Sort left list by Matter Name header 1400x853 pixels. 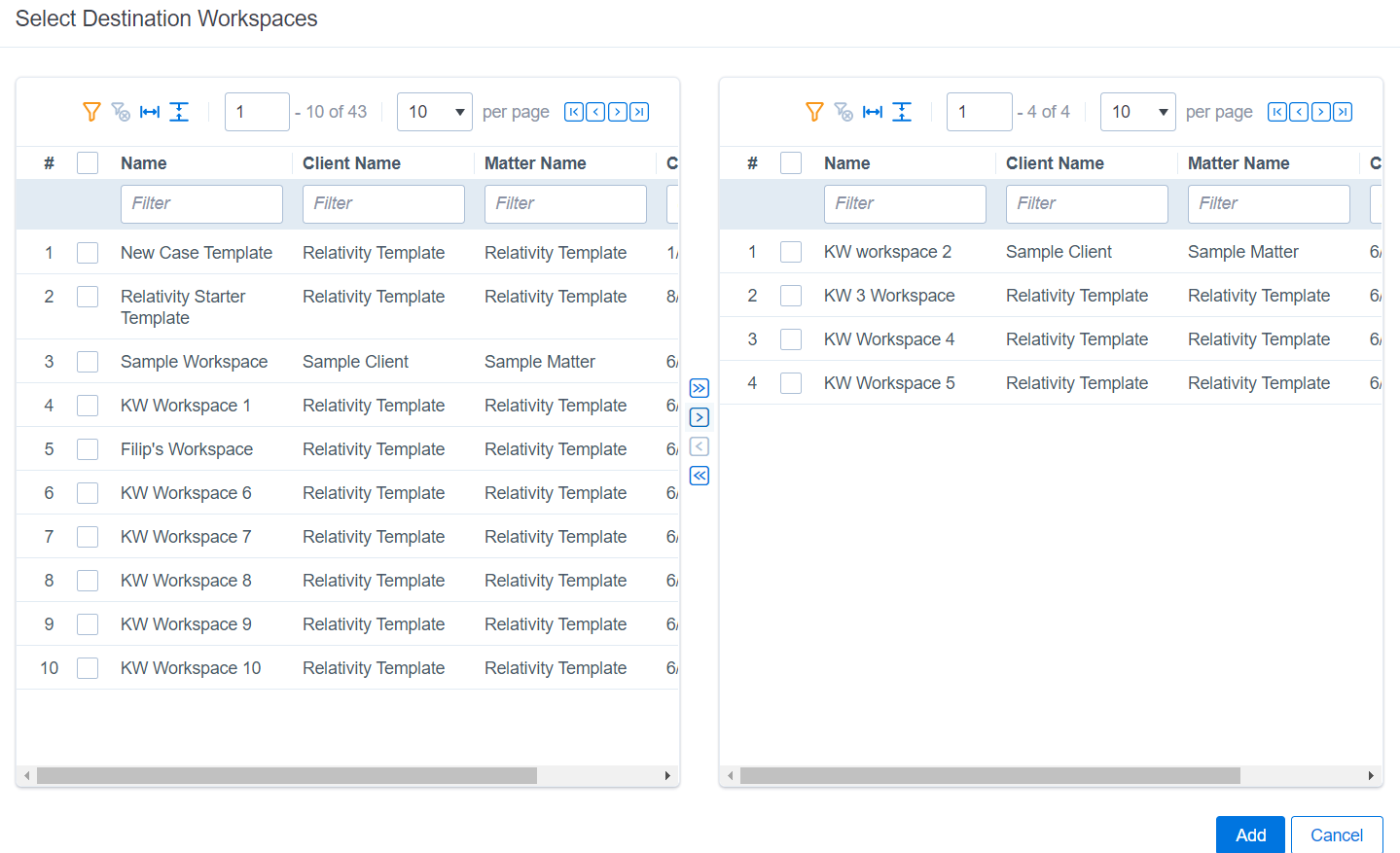[535, 163]
